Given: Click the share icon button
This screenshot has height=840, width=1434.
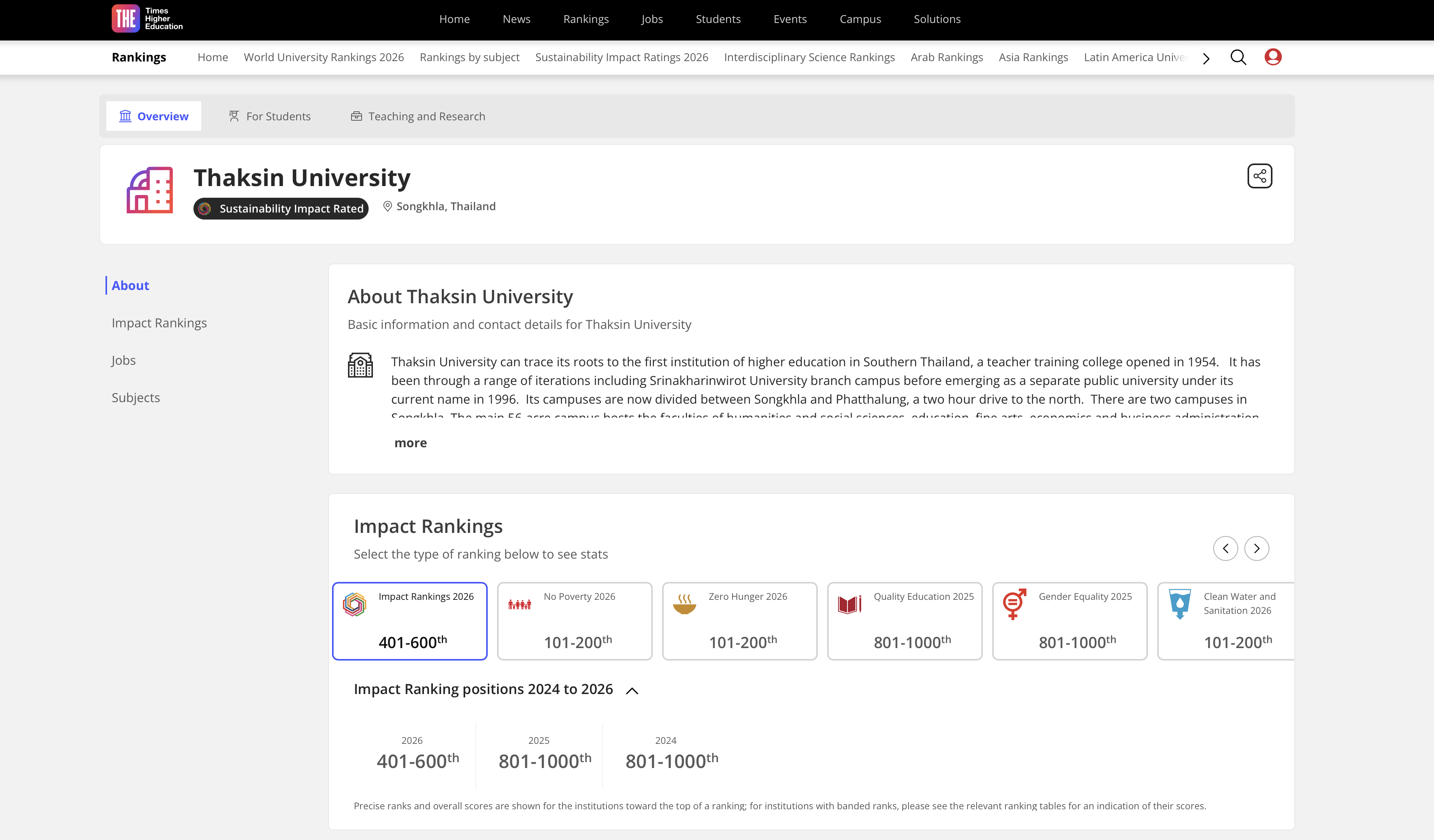Looking at the screenshot, I should (x=1260, y=176).
